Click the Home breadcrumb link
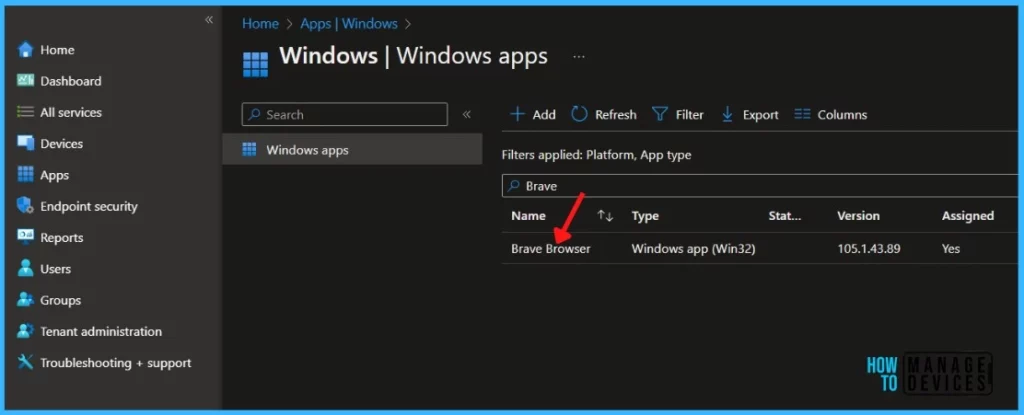1024x415 pixels. coord(260,24)
